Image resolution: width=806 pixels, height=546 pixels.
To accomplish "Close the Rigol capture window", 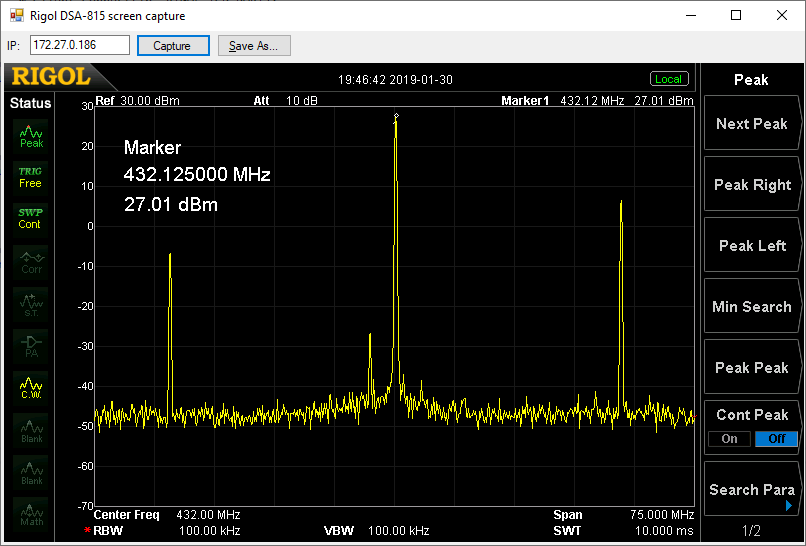I will (x=782, y=15).
